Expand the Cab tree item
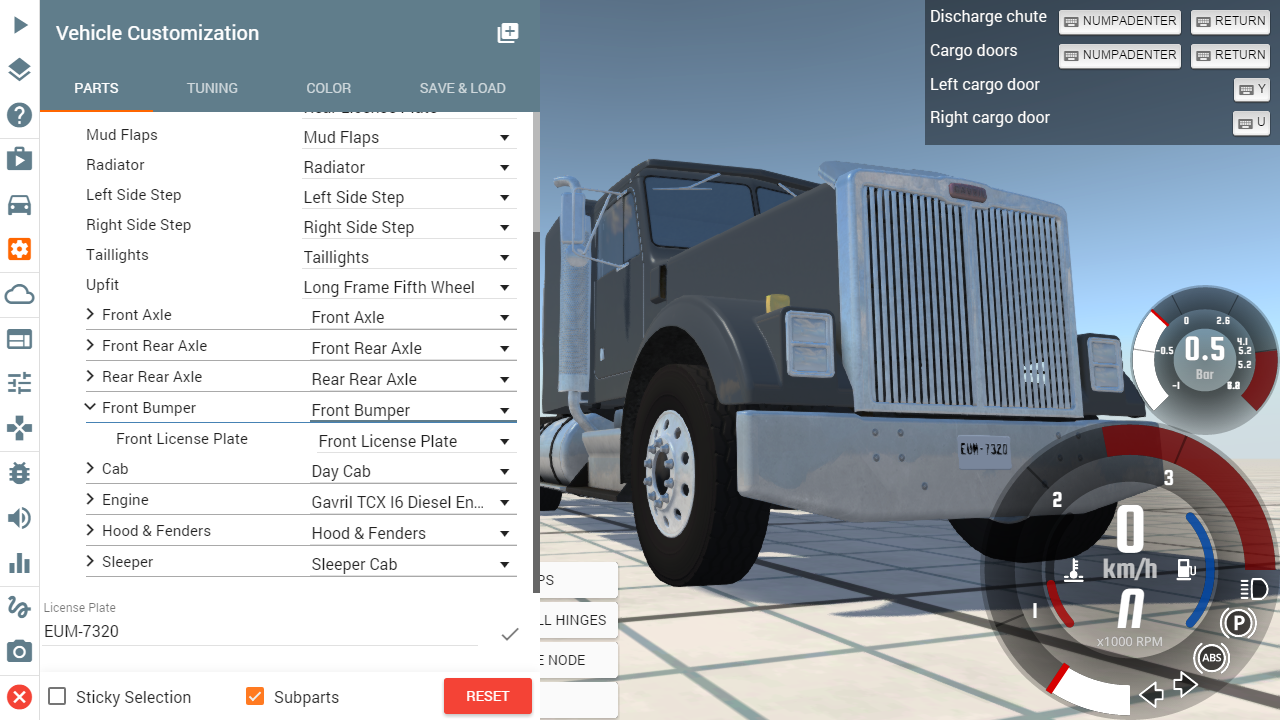 coord(91,468)
